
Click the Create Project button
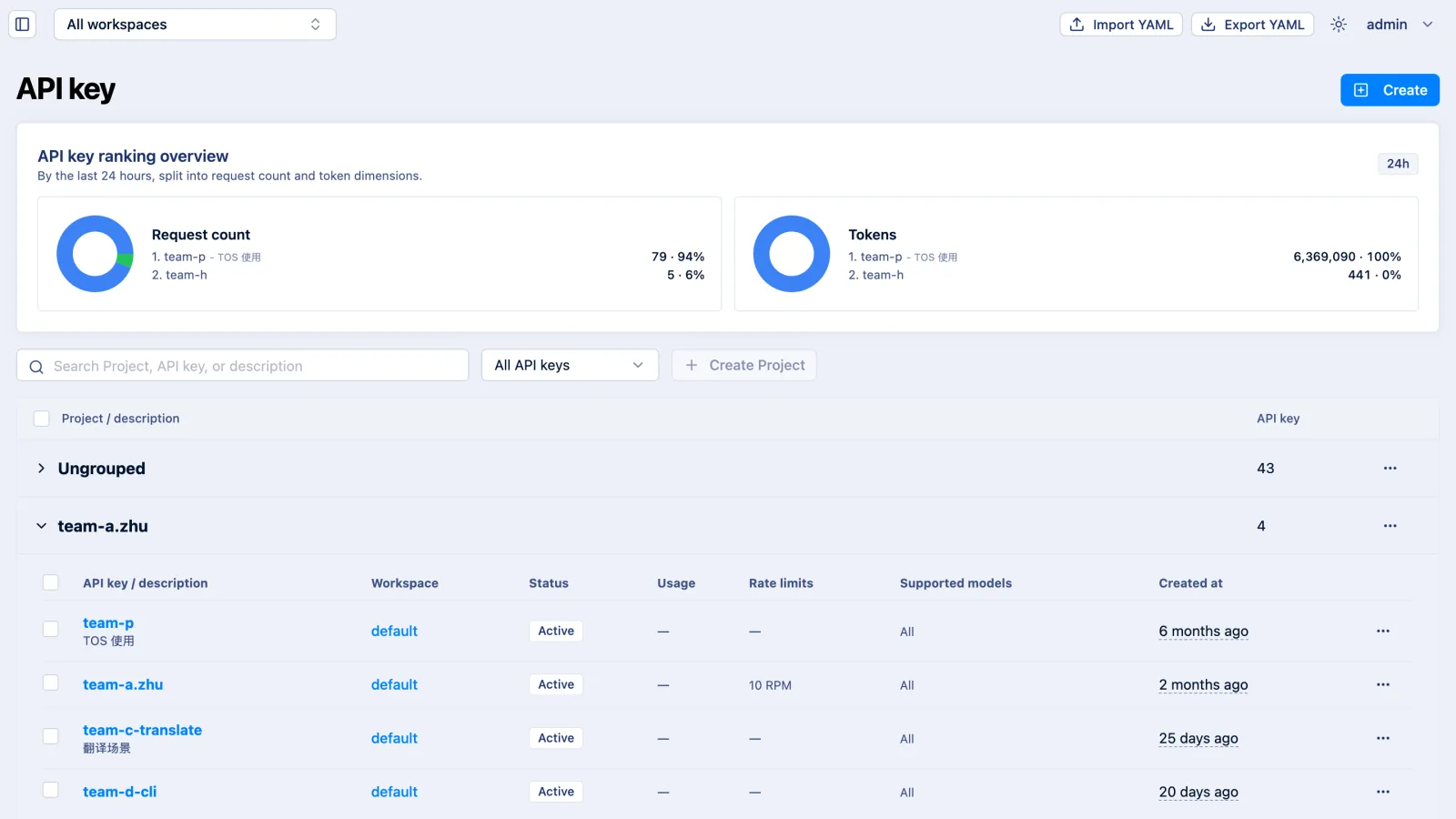point(744,365)
